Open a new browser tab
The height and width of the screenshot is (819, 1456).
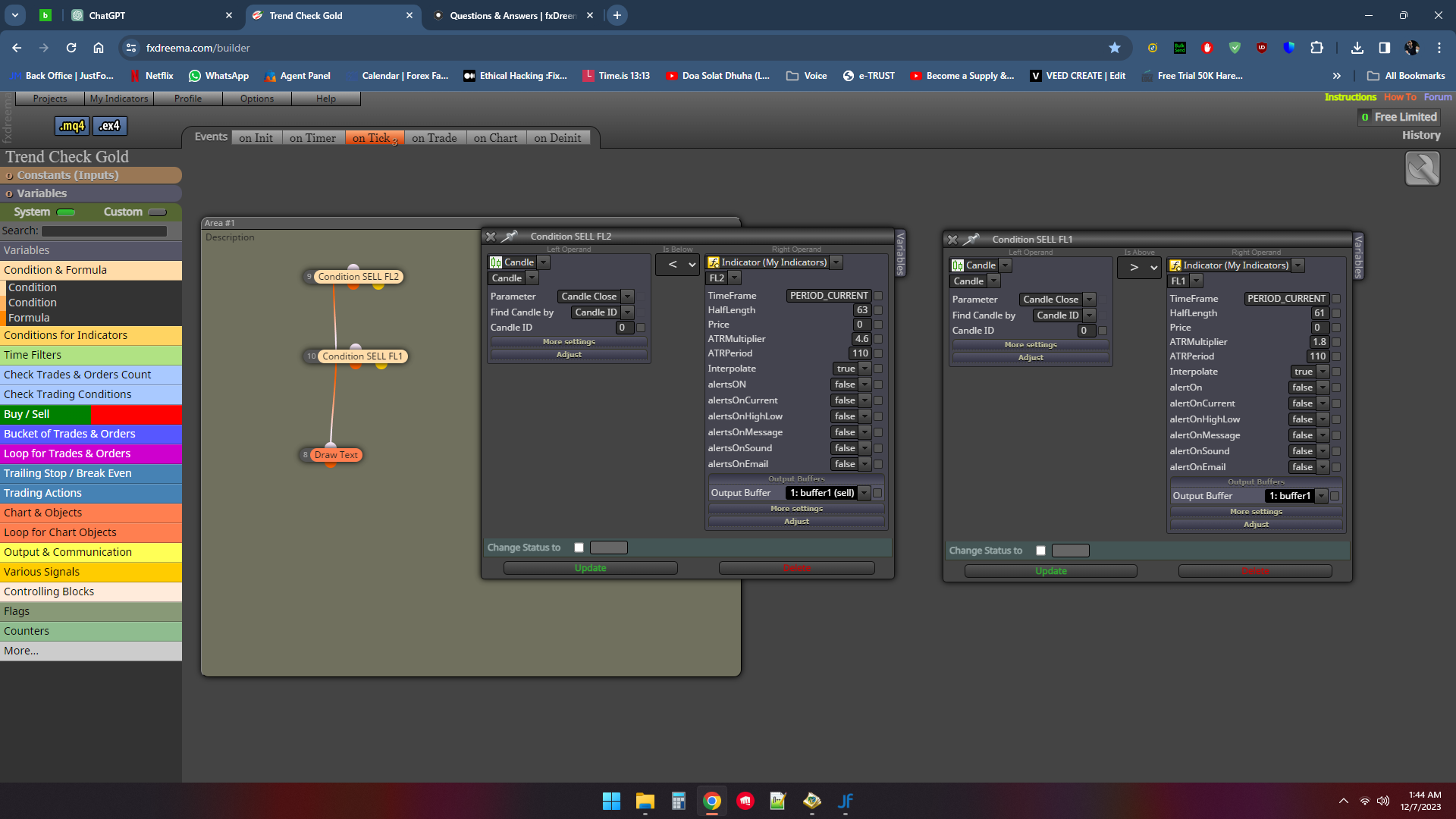point(617,15)
